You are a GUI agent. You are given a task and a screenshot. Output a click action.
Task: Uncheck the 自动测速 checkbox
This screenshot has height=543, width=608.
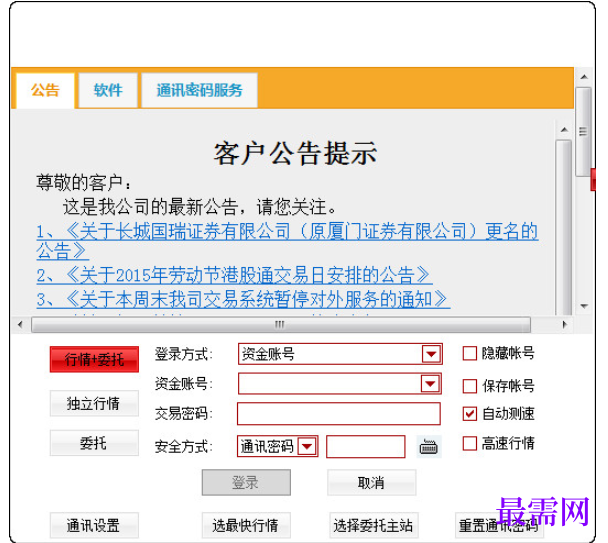[x=470, y=414]
